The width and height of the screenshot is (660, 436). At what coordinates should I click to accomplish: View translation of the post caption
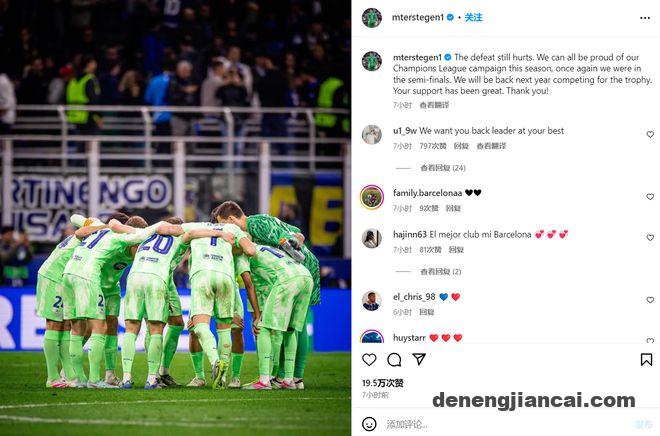click(x=434, y=105)
